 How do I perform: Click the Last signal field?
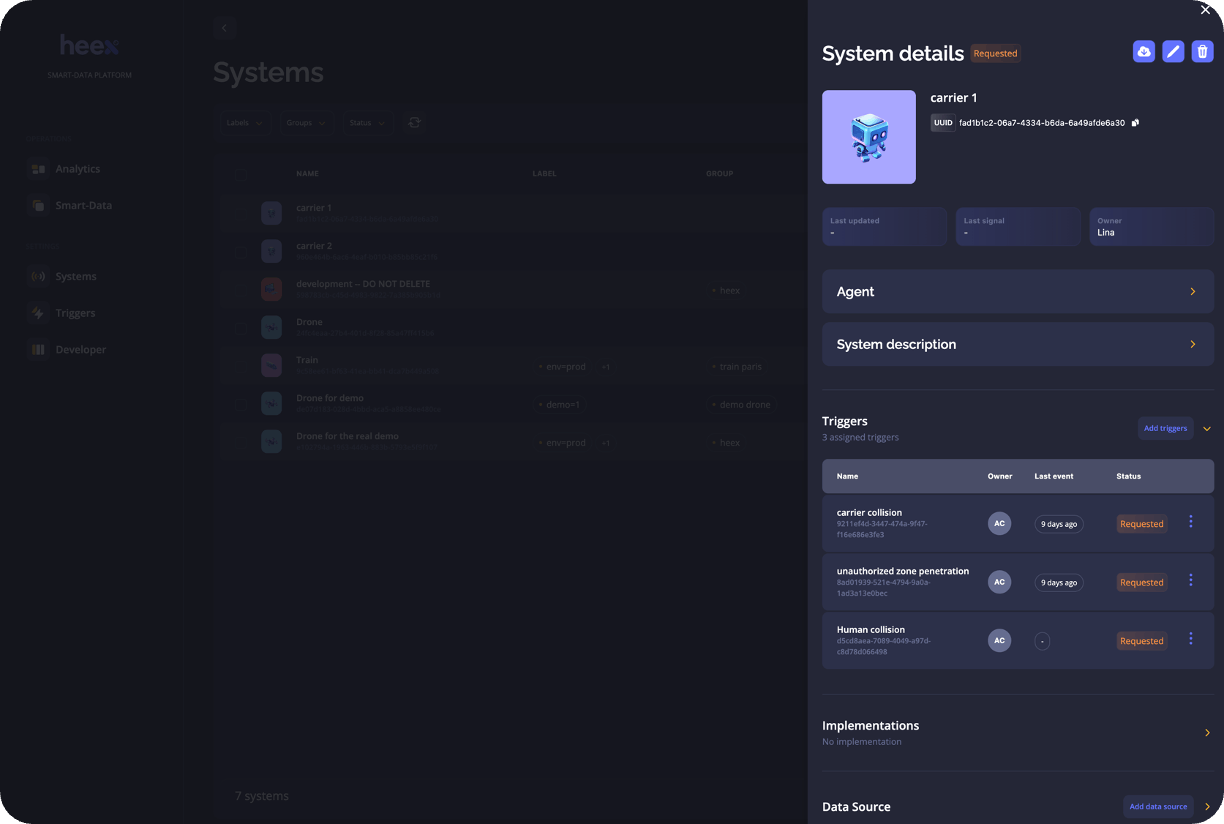tap(1018, 227)
